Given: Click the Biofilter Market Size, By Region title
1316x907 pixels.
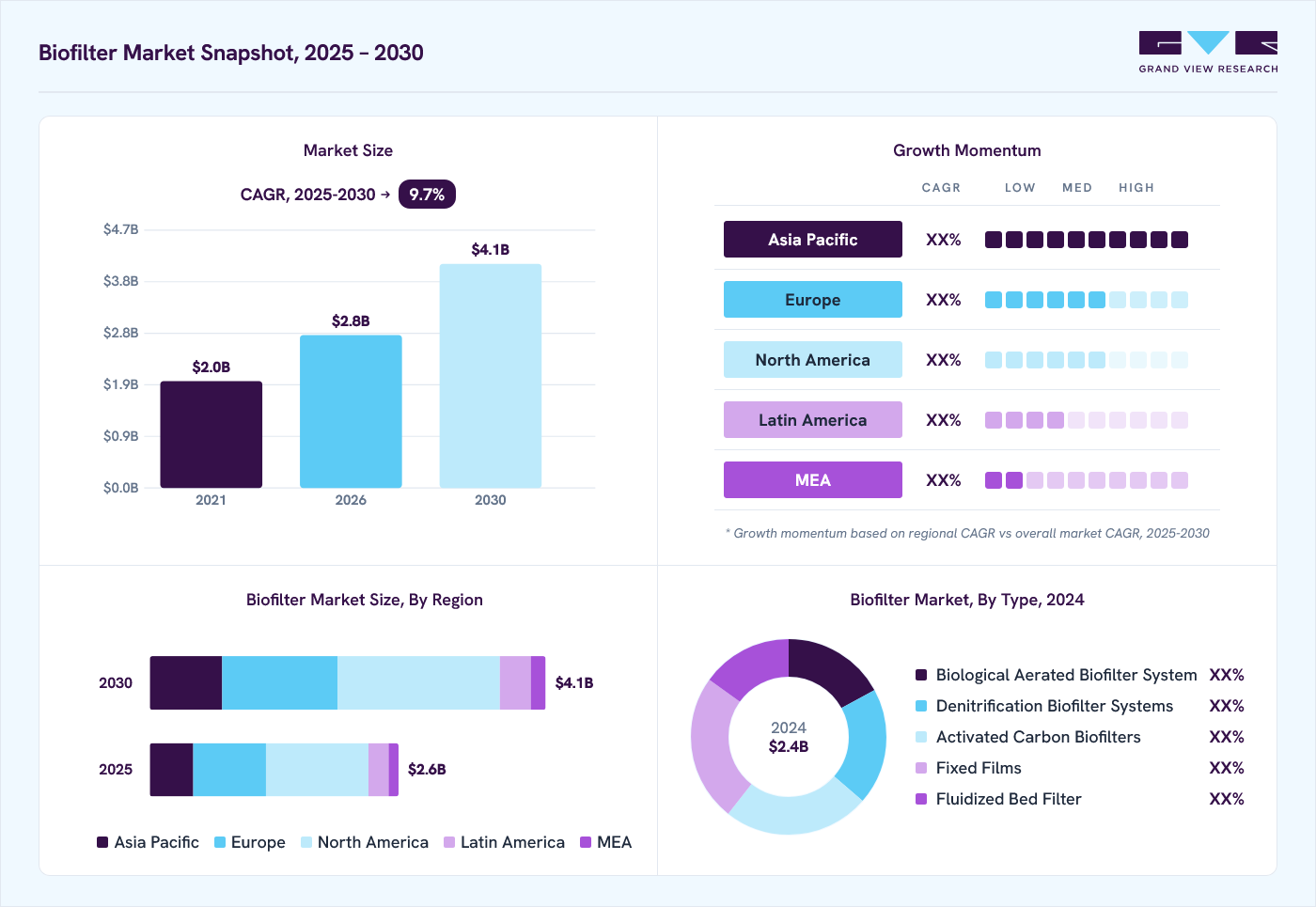Looking at the screenshot, I should pos(365,600).
